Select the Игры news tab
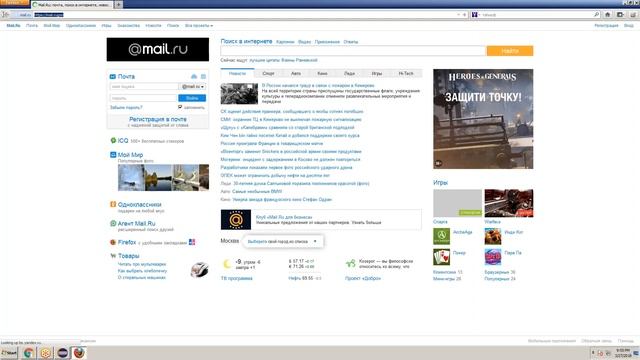This screenshot has width=640, height=360. [x=377, y=73]
